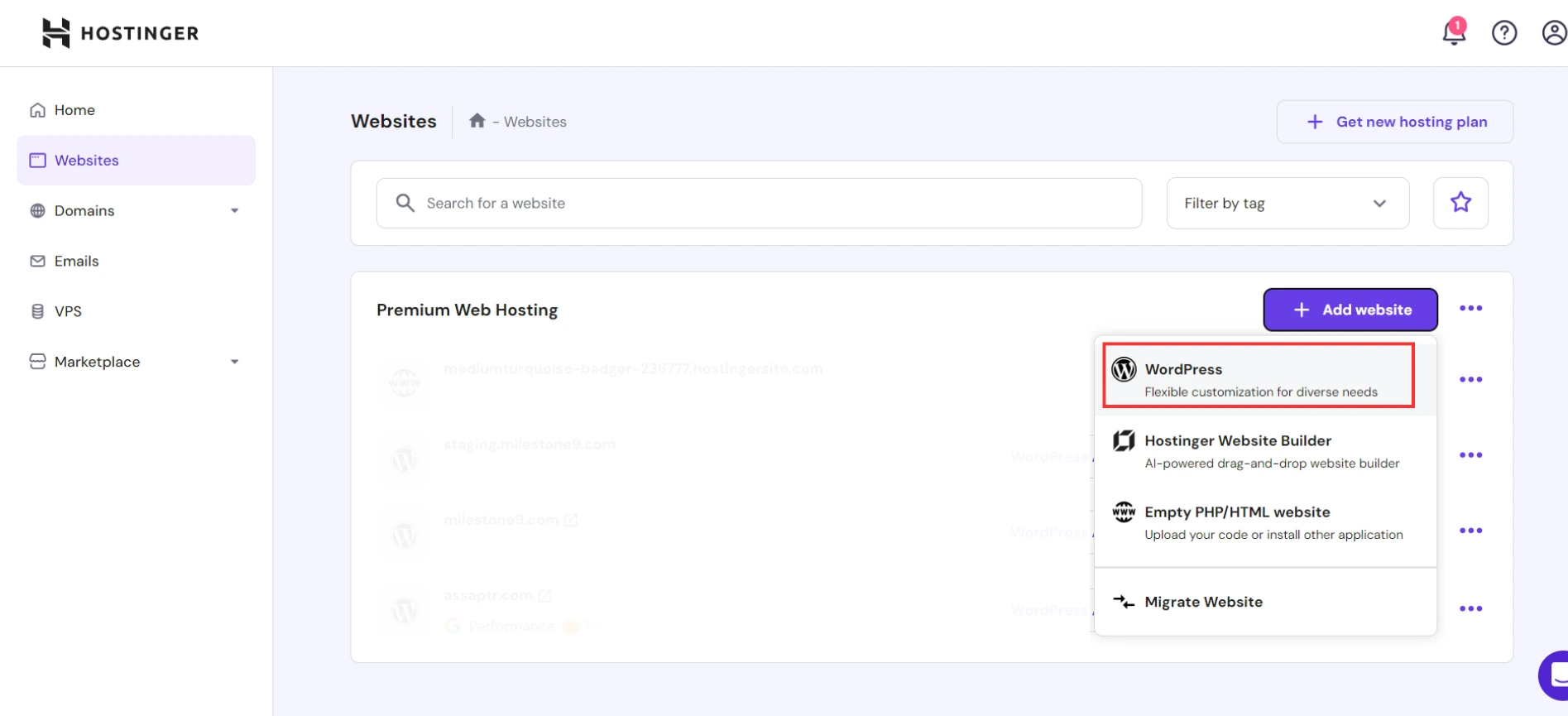Open Premium Web Hosting more options dots
The image size is (1568, 716).
pos(1470,309)
